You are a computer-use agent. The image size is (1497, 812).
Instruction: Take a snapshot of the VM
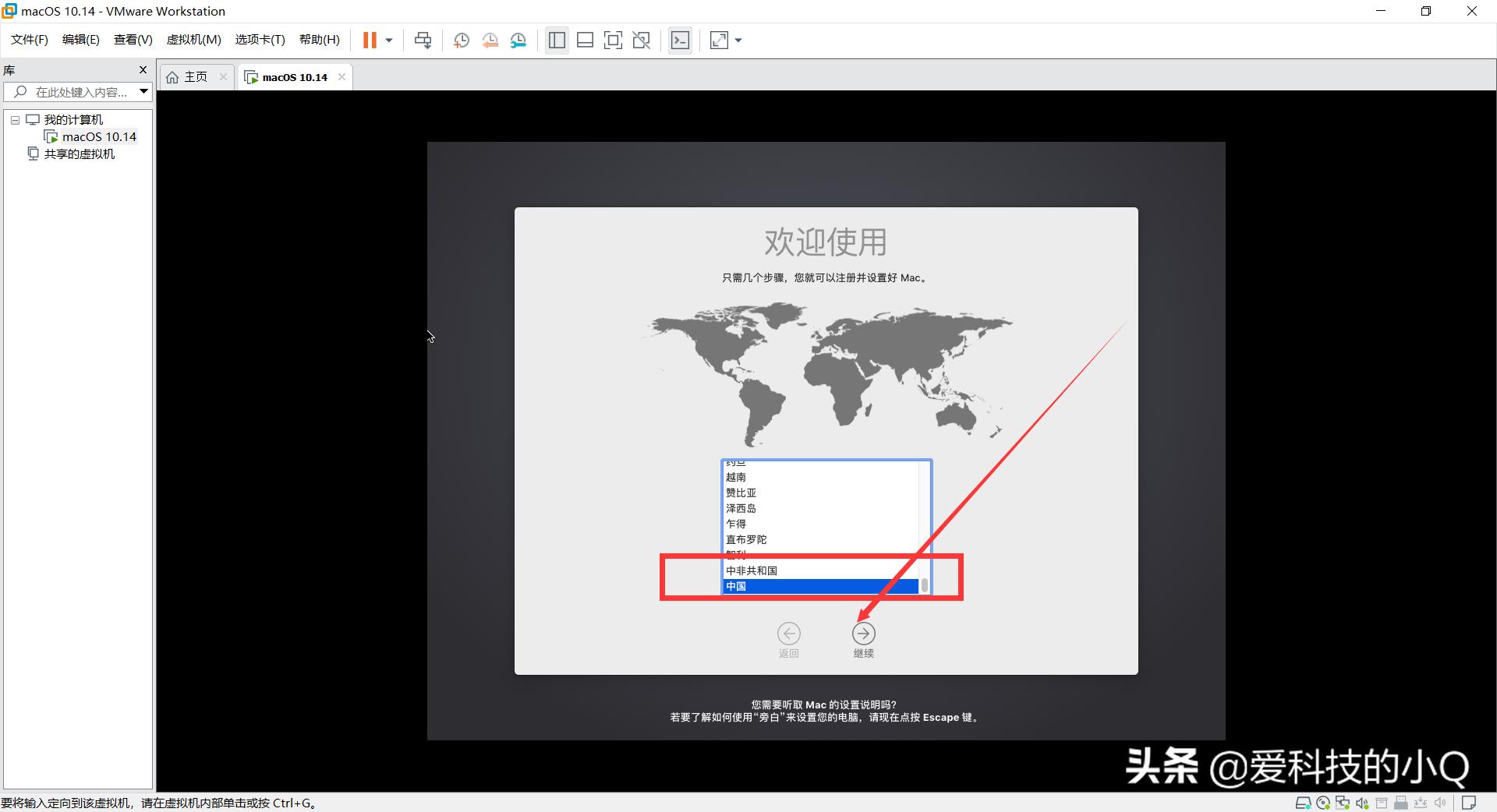pos(461,40)
